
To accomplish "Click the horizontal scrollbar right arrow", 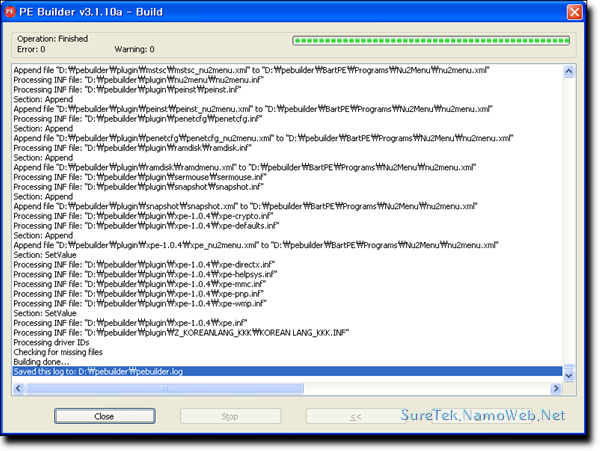I will (556, 388).
